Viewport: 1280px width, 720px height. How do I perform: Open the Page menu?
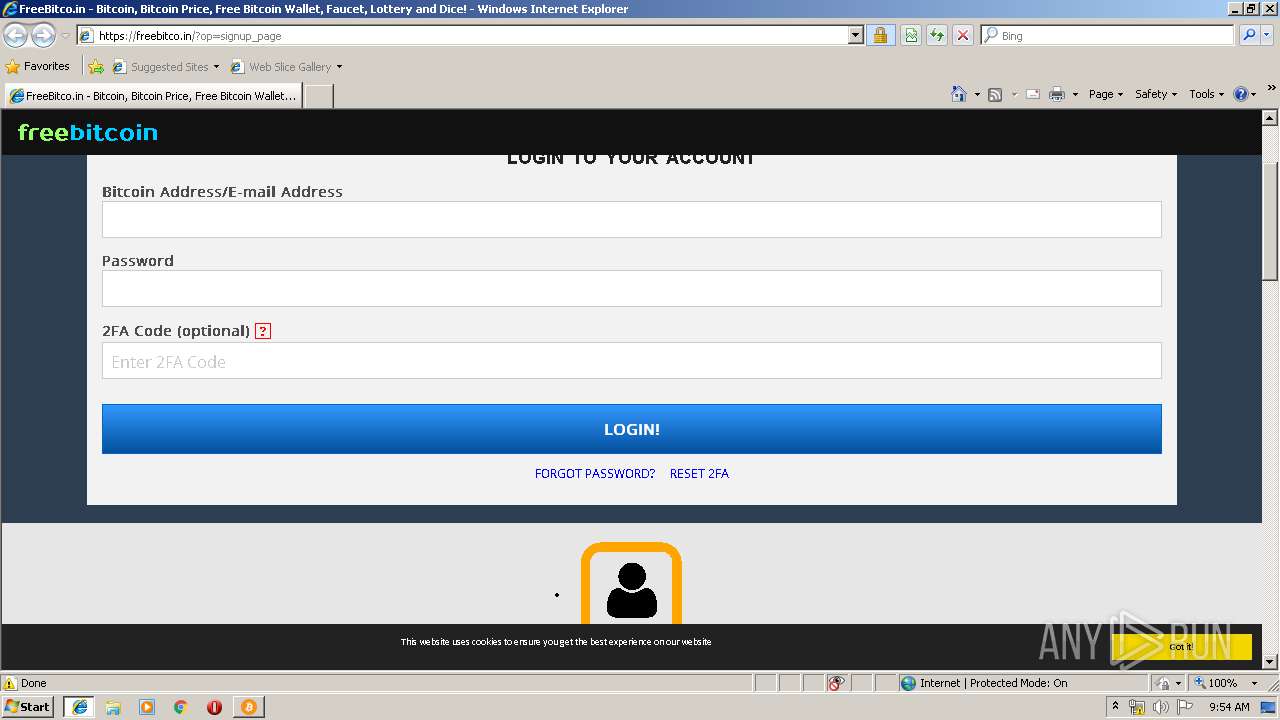click(x=1106, y=94)
